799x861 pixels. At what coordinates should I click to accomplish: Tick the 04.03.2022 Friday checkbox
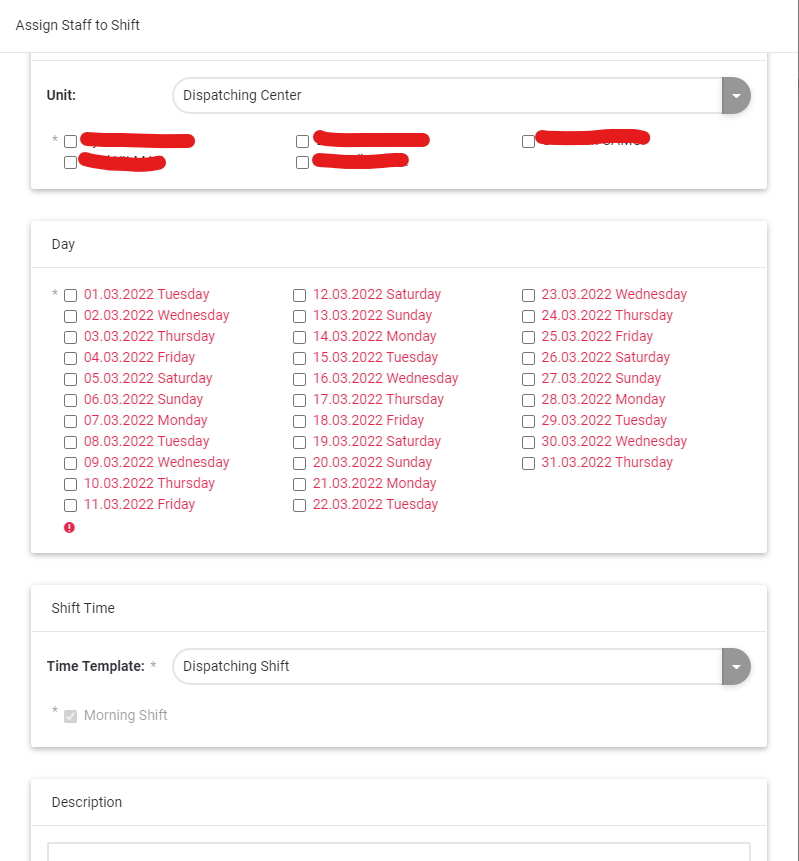pos(70,358)
